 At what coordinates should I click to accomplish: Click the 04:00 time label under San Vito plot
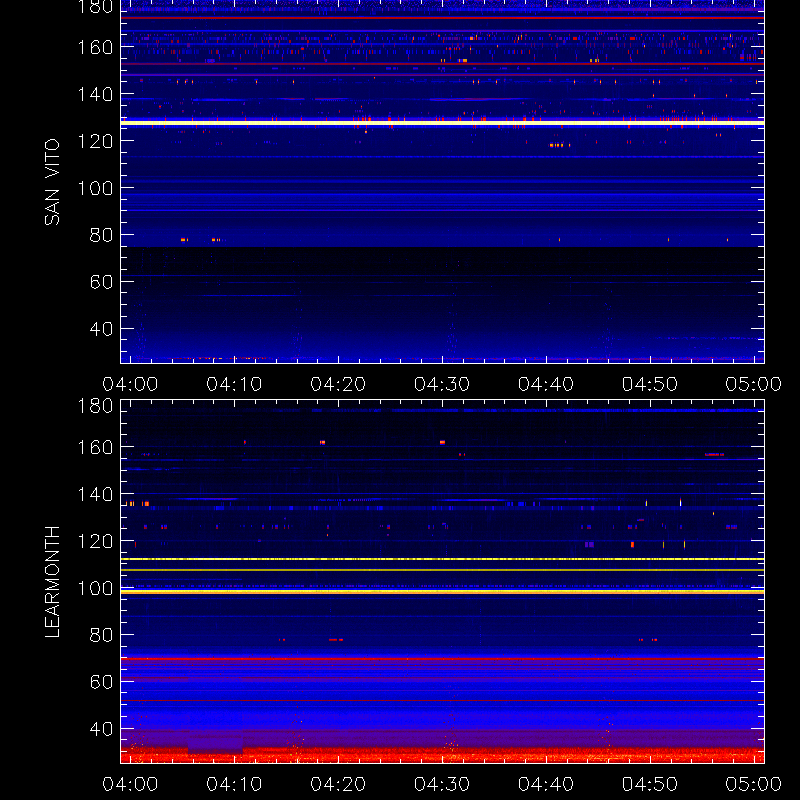[130, 384]
